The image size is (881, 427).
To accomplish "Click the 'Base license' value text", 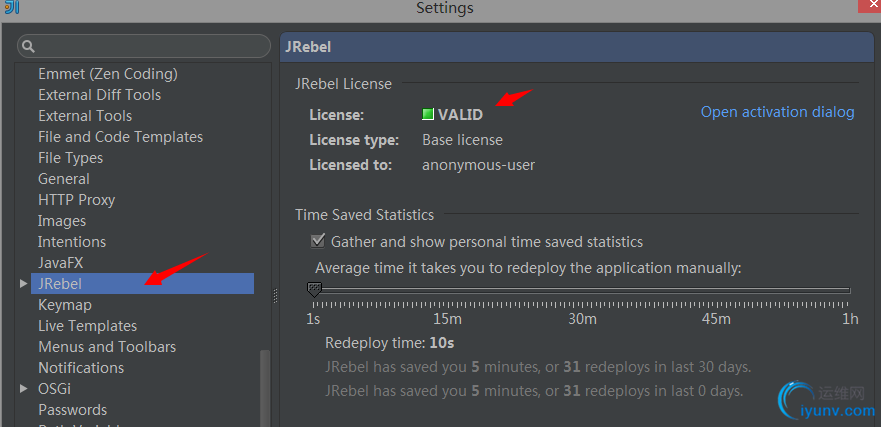I will pyautogui.click(x=462, y=140).
